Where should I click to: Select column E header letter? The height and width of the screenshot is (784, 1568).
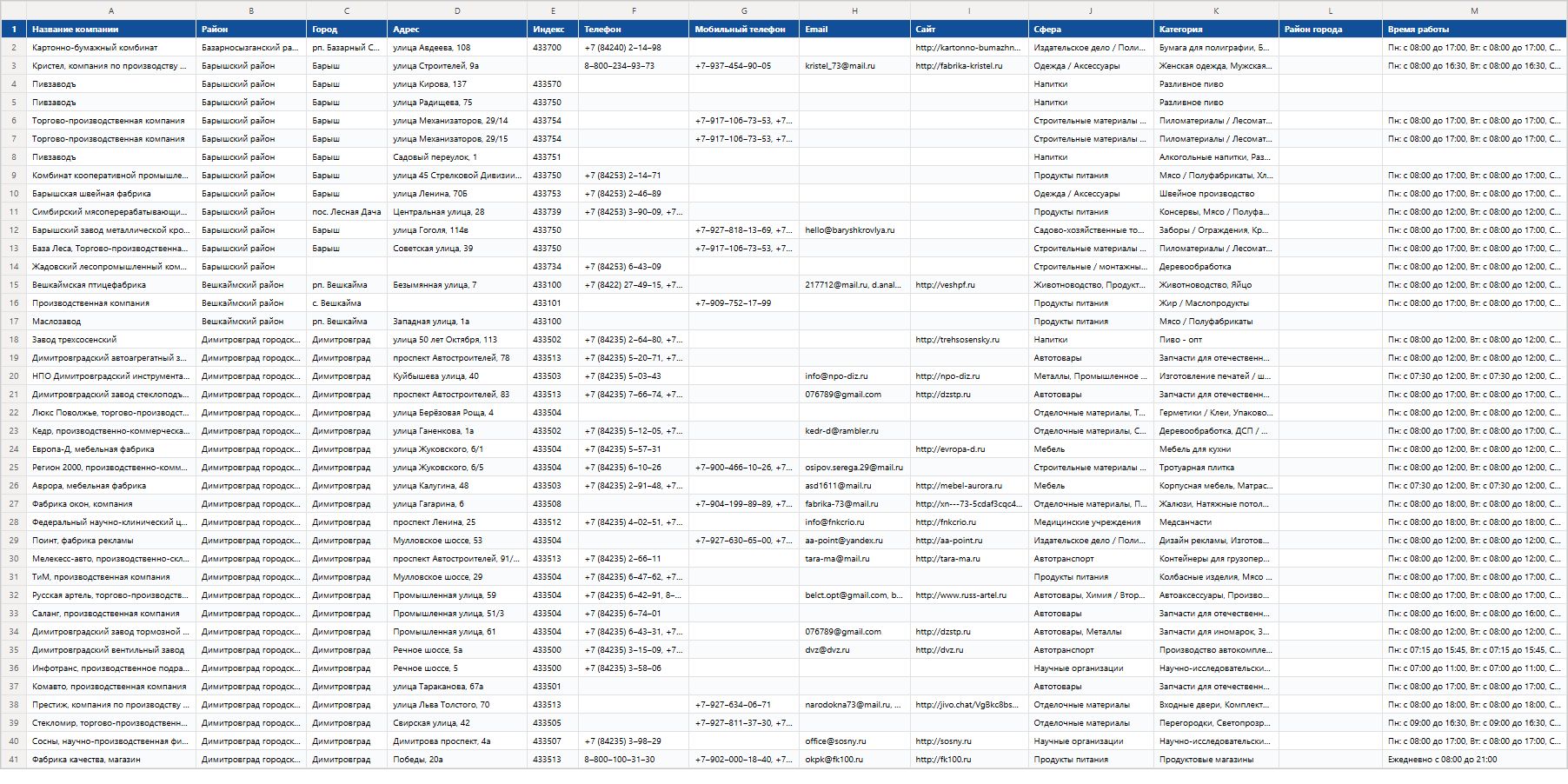coord(553,10)
